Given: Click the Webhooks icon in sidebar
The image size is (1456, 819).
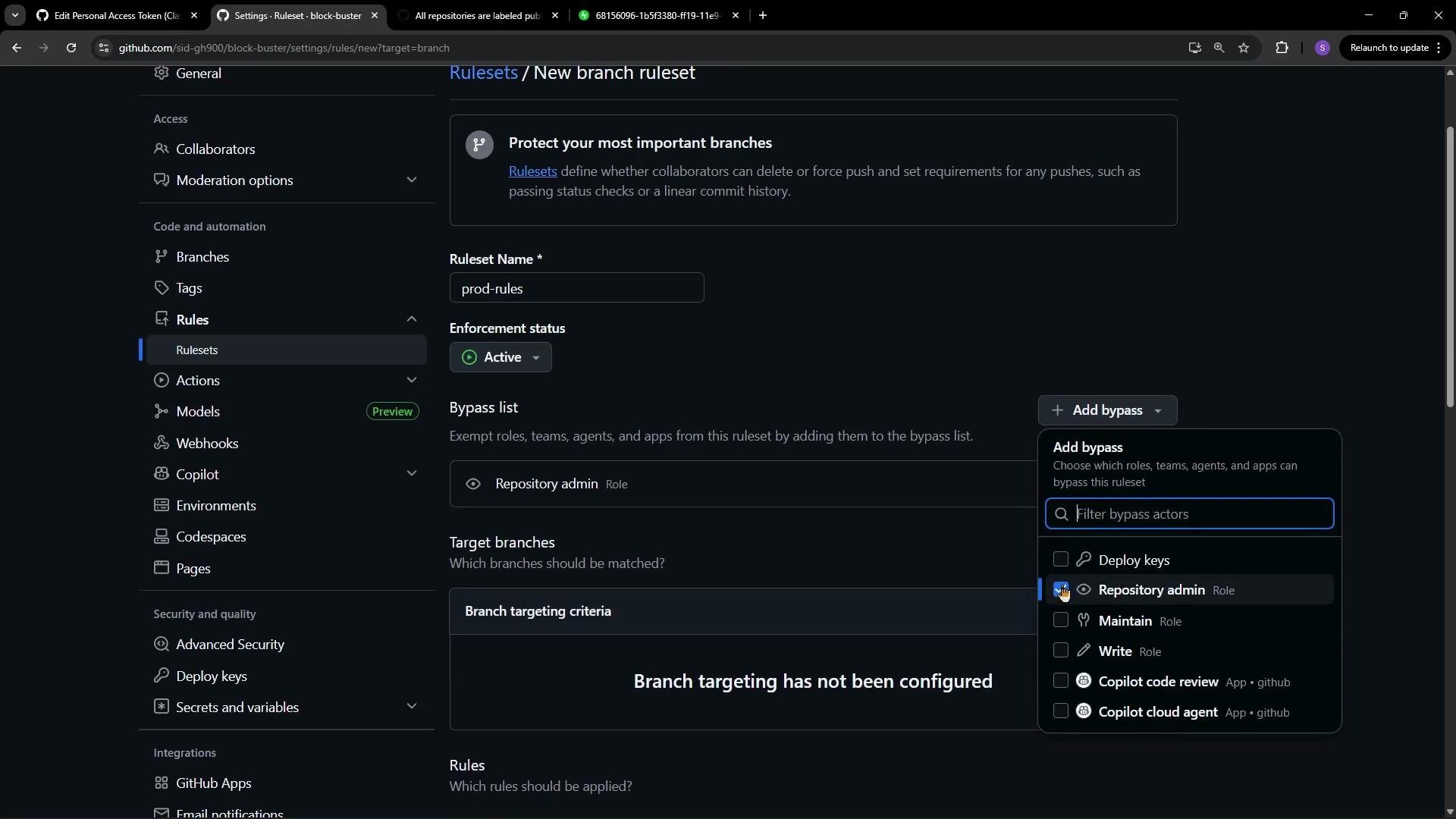Looking at the screenshot, I should (x=161, y=443).
